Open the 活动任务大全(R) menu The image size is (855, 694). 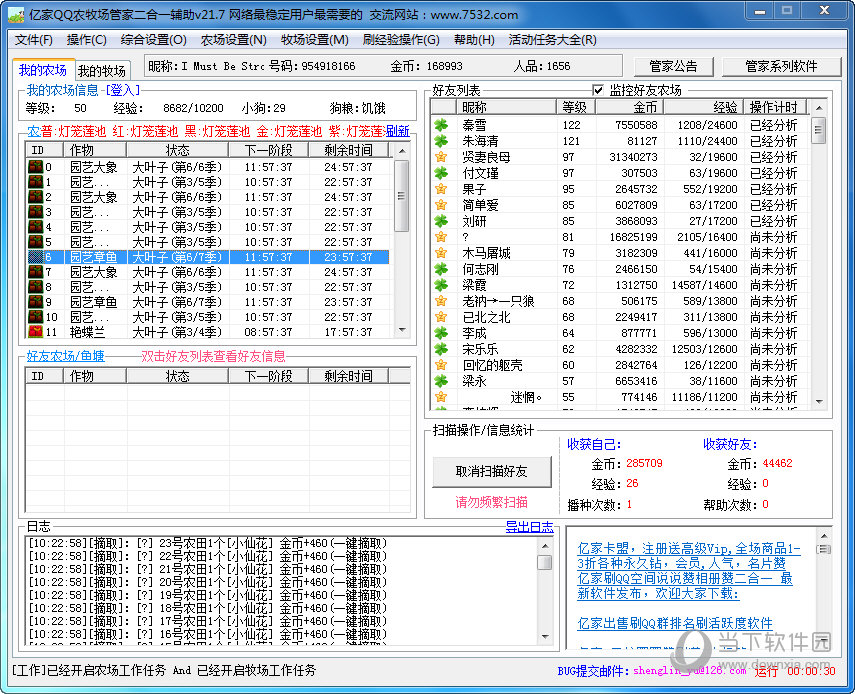coord(552,40)
